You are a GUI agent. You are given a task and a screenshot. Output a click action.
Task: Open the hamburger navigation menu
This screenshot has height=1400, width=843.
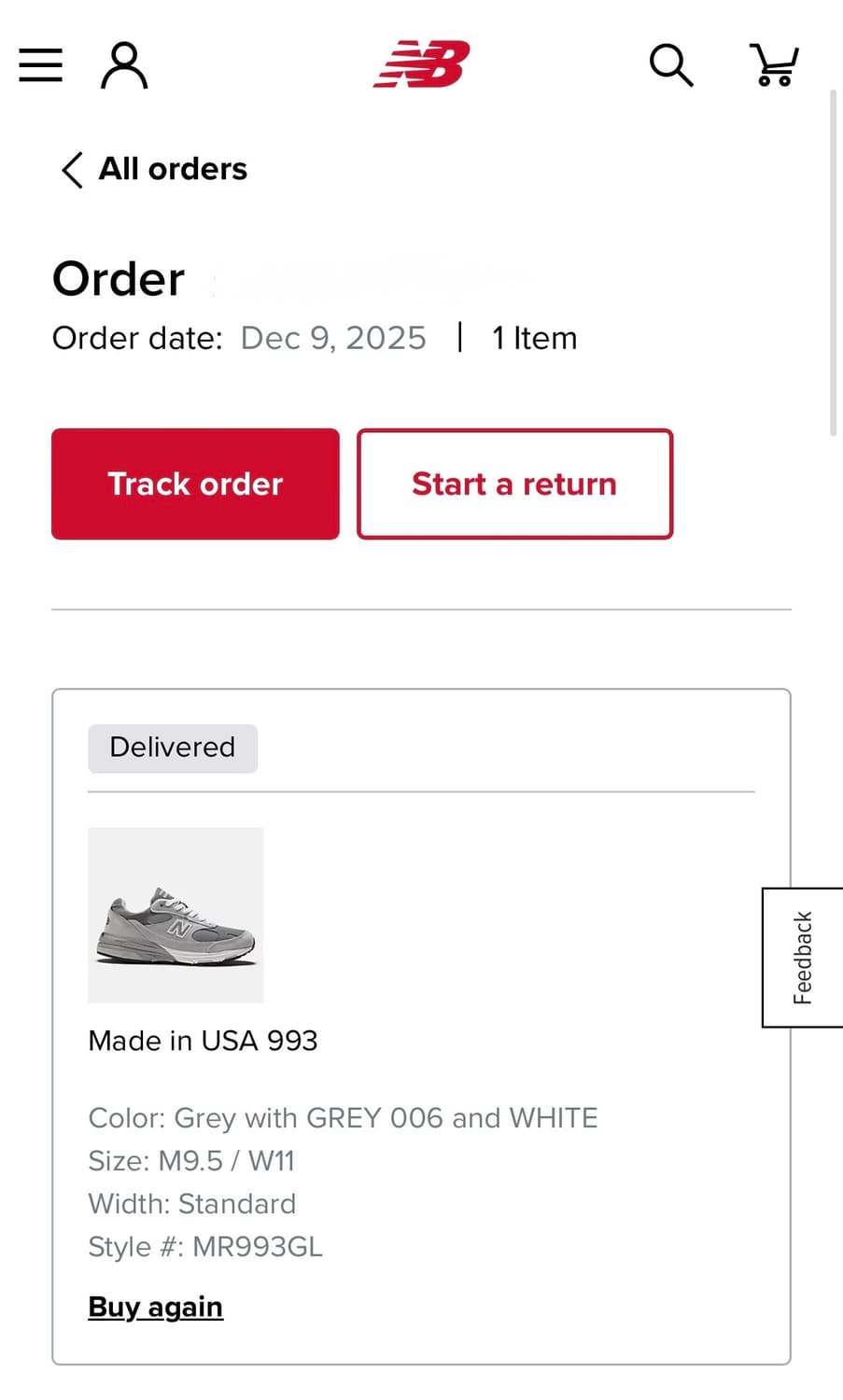point(41,65)
